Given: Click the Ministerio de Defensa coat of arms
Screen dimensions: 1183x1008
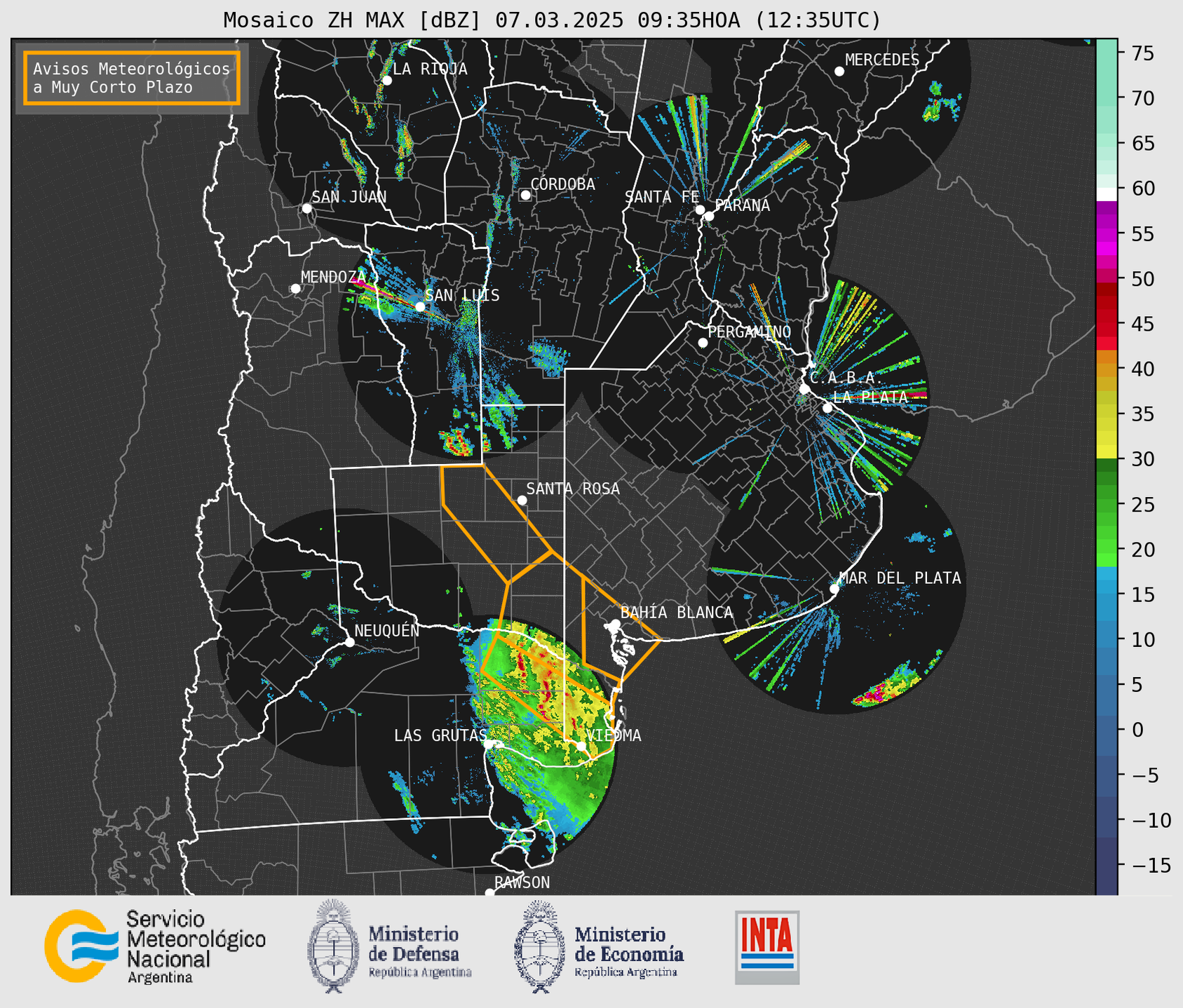Looking at the screenshot, I should [x=334, y=946].
